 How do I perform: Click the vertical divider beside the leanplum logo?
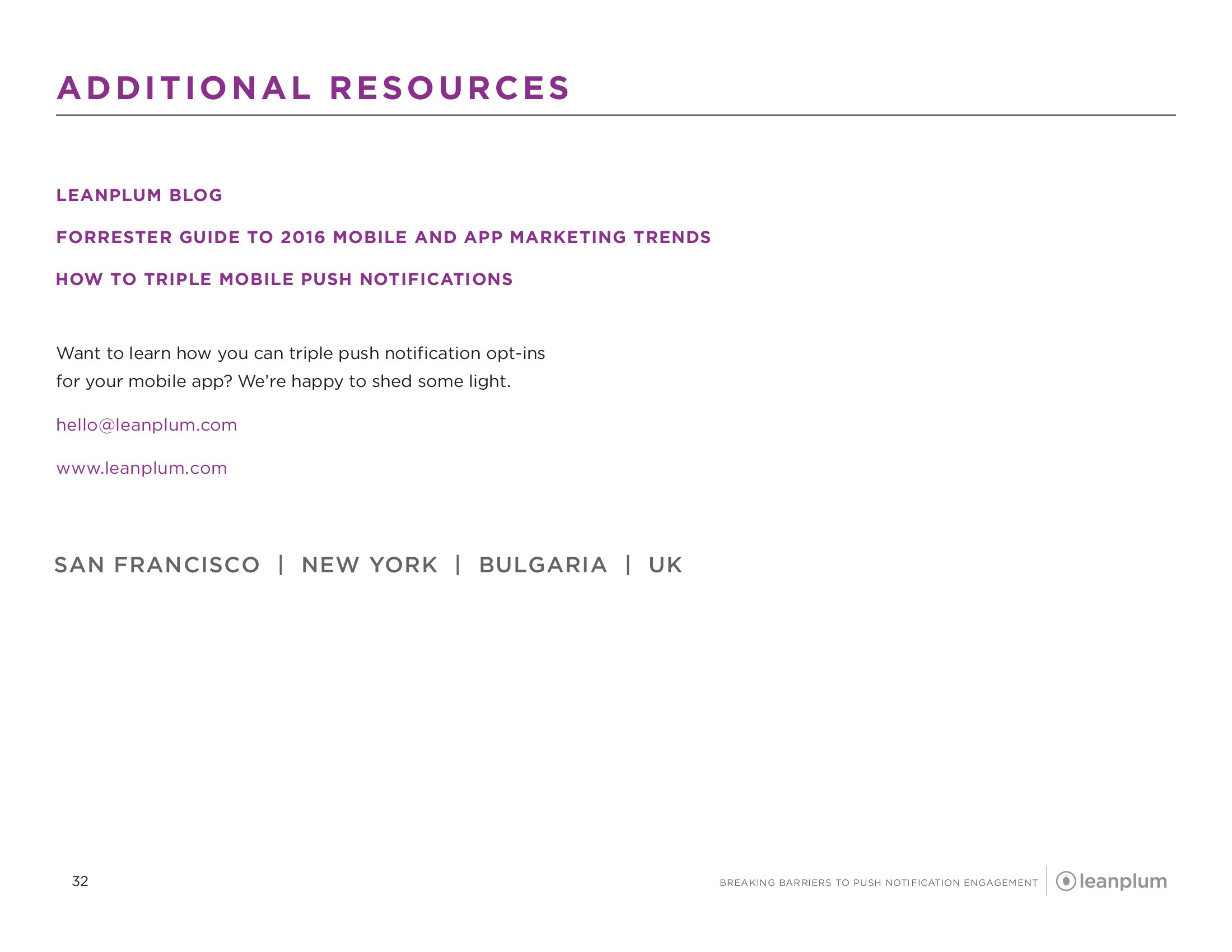pyautogui.click(x=1047, y=881)
